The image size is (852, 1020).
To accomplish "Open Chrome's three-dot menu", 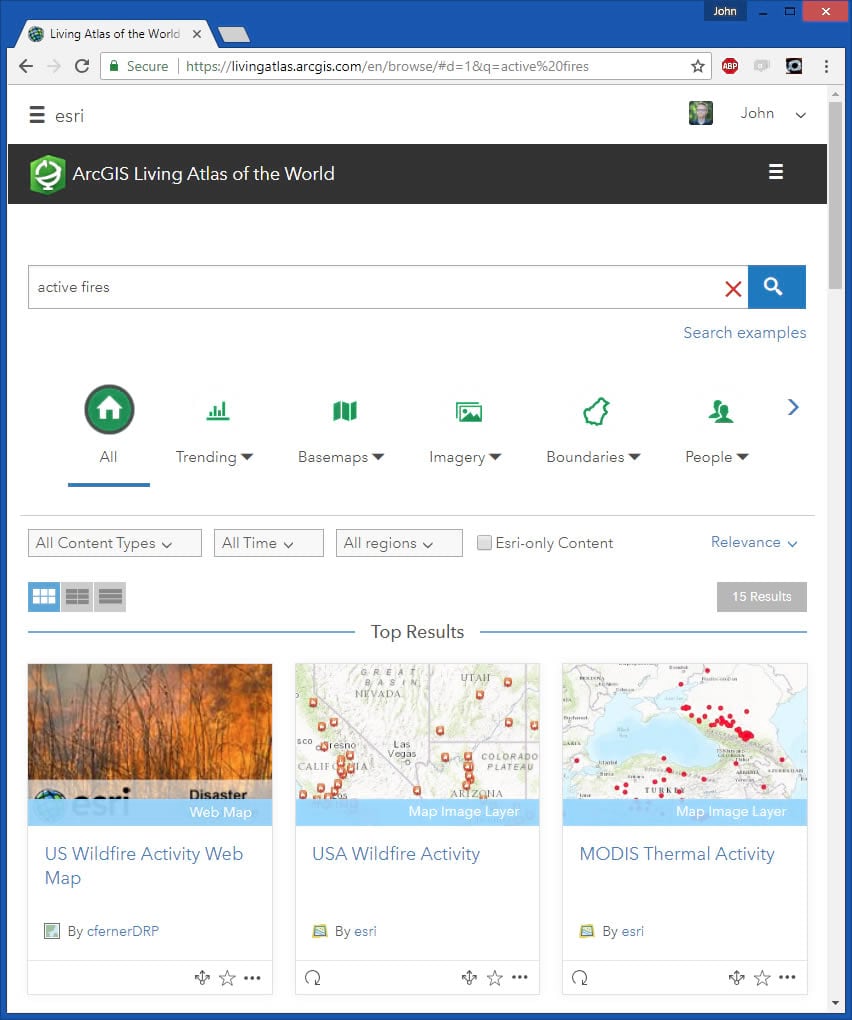I will pos(826,66).
